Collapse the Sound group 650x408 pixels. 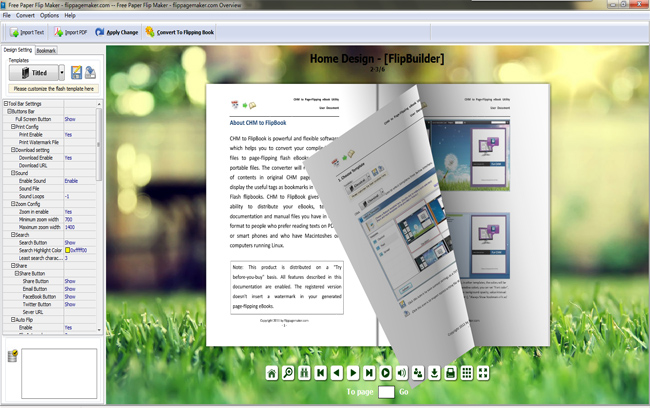(x=13, y=173)
